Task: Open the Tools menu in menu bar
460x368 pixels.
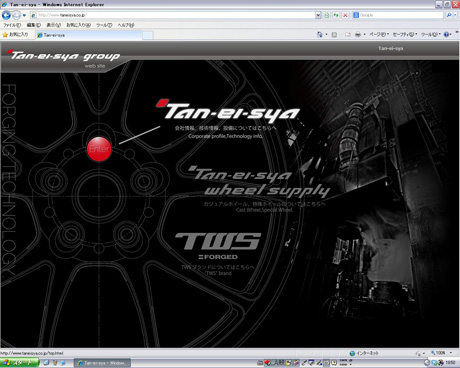Action: pos(104,25)
